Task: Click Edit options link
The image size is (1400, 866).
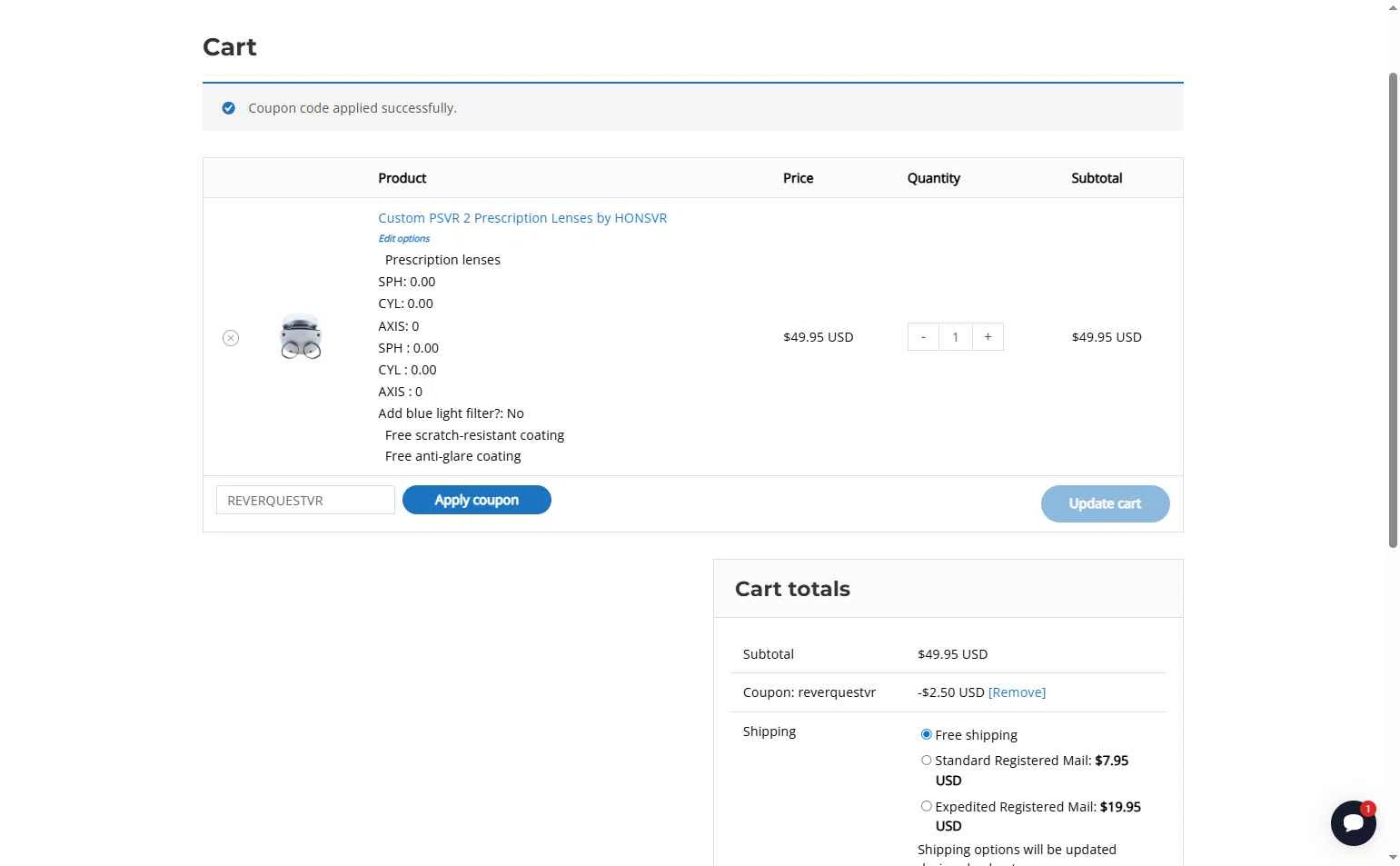Action: pos(404,239)
